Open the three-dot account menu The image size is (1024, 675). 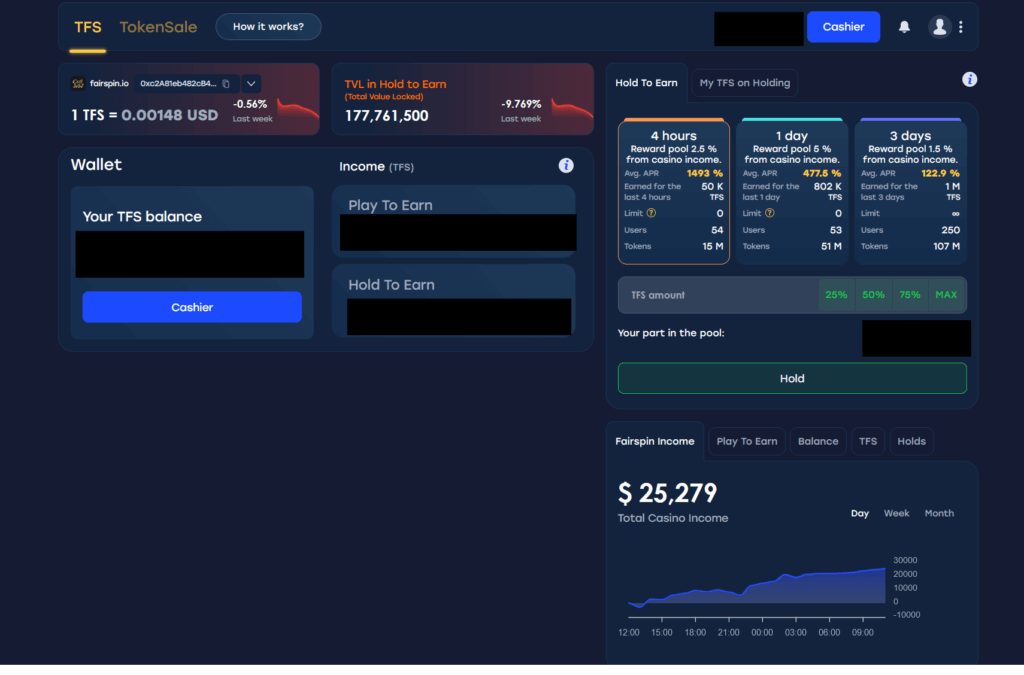[x=961, y=27]
